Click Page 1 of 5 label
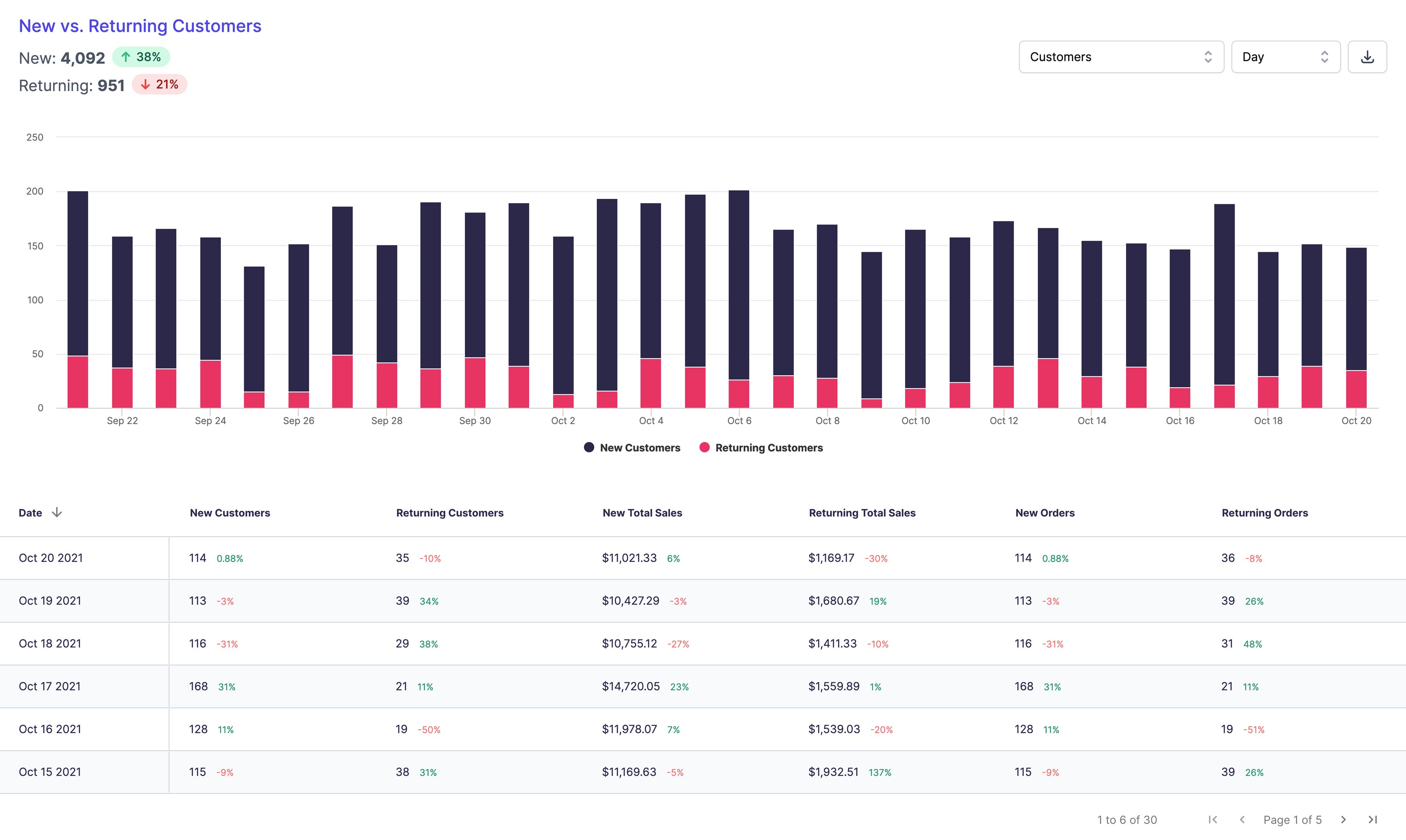 [x=1293, y=819]
